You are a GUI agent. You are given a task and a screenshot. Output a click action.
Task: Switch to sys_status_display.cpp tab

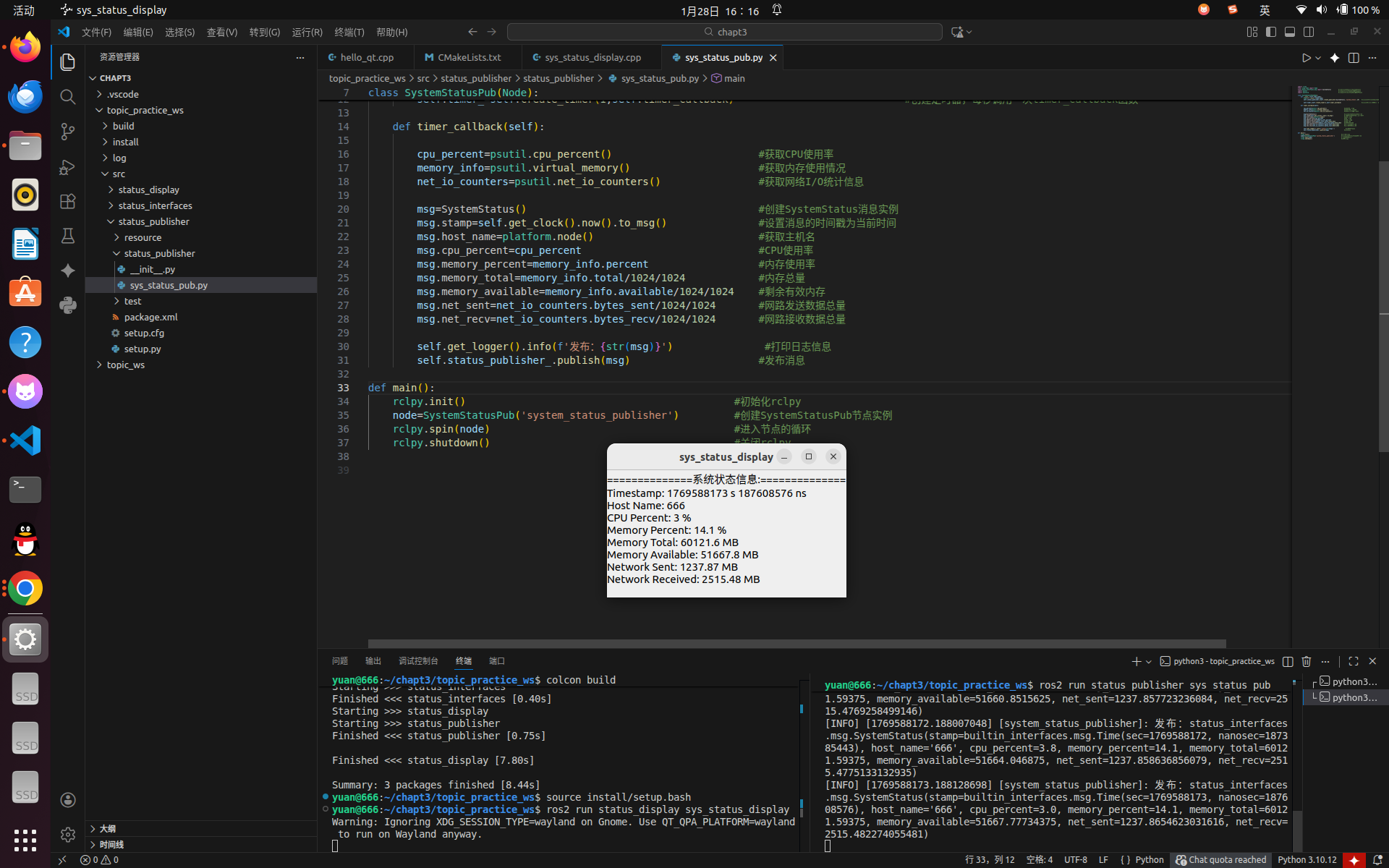592,57
